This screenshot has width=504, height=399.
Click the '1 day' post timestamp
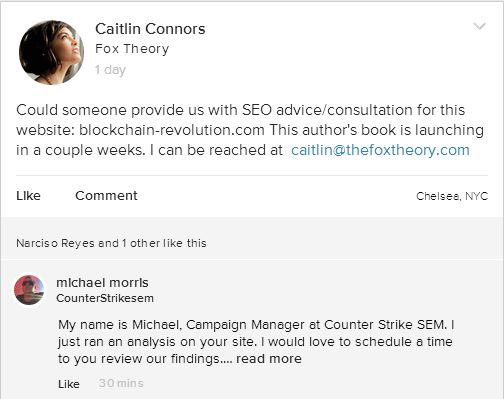[110, 70]
